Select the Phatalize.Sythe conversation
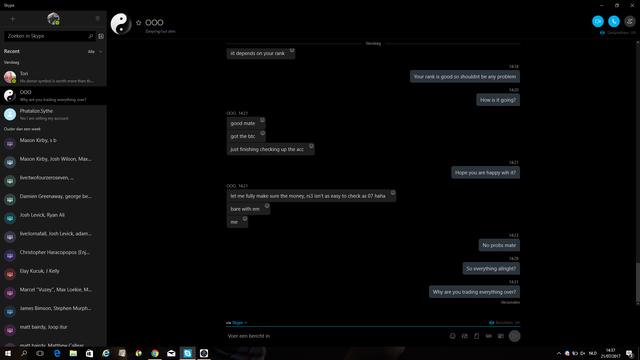Viewport: 640px width, 360px height. click(53, 114)
